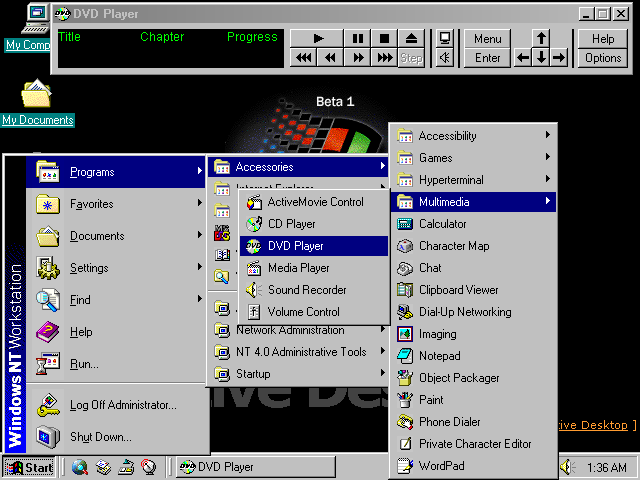Click the Active Desktop link
Image resolution: width=640 pixels, height=480 pixels.
[592, 425]
